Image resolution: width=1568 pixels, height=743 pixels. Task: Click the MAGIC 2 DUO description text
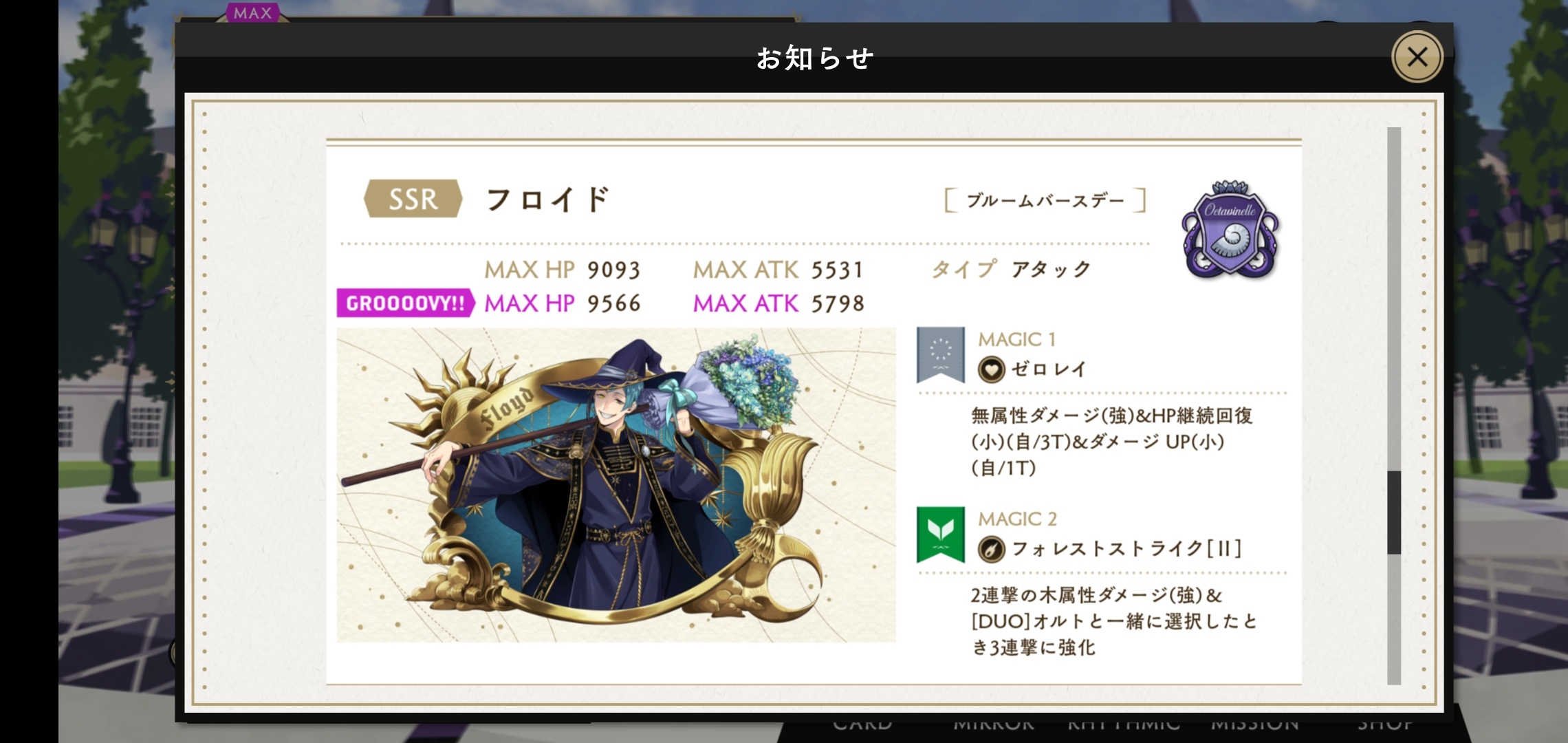(1114, 621)
